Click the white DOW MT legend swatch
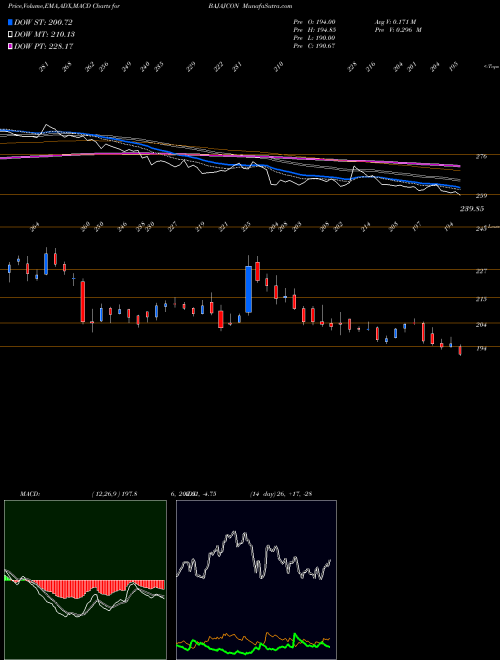The height and width of the screenshot is (660, 500). [x=10, y=34]
